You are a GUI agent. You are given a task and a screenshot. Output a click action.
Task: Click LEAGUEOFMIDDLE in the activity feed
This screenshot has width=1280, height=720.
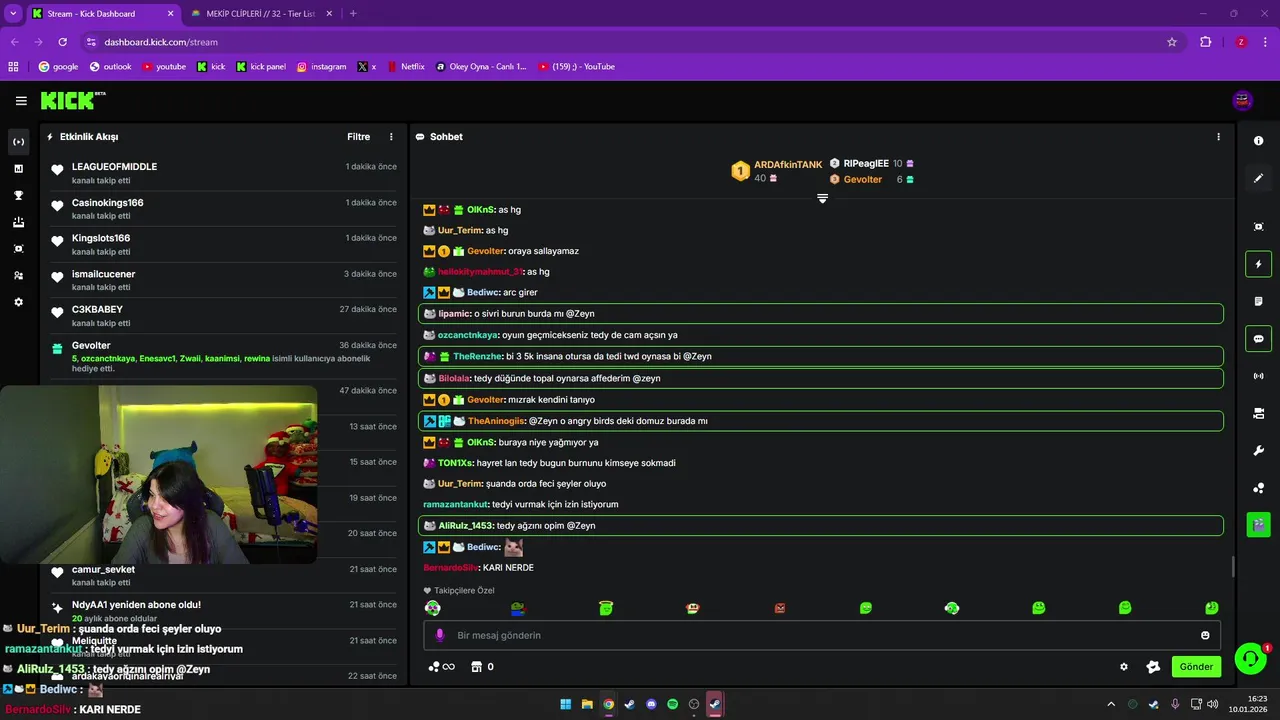pos(114,167)
